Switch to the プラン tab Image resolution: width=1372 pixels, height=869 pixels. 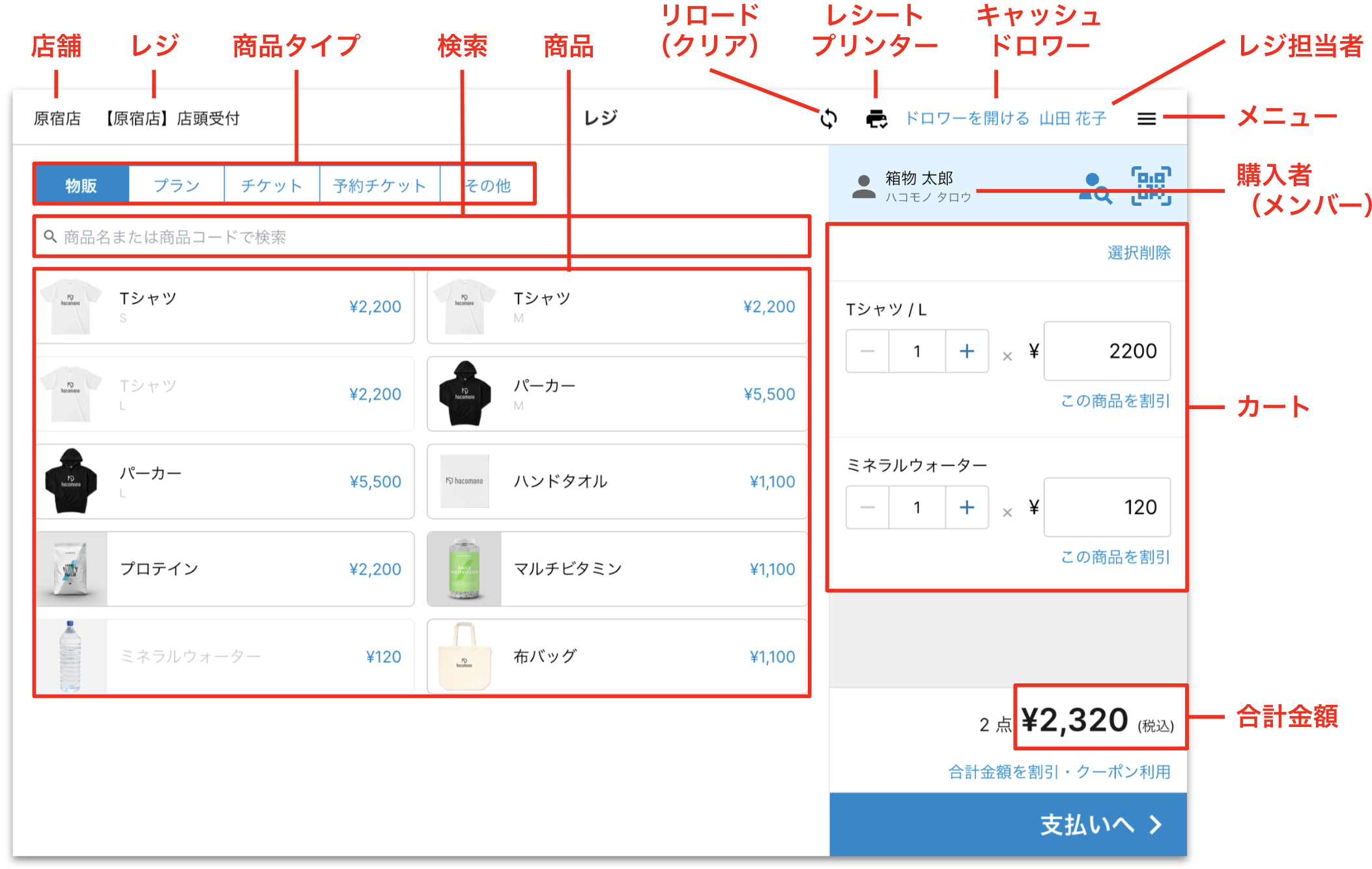coord(177,186)
